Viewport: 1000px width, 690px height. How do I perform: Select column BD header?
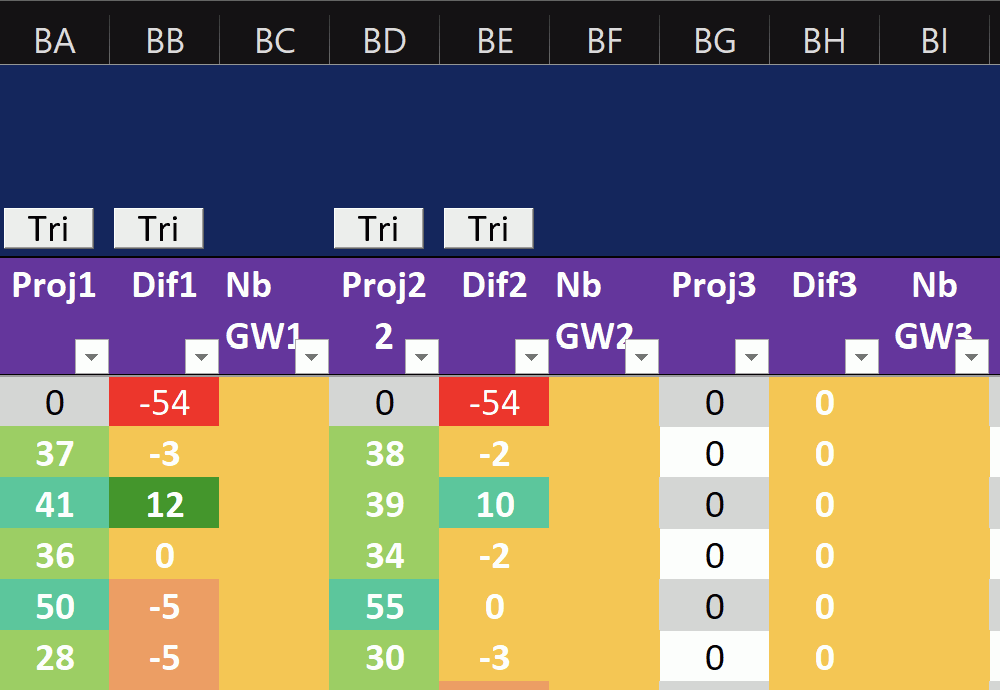pyautogui.click(x=384, y=40)
